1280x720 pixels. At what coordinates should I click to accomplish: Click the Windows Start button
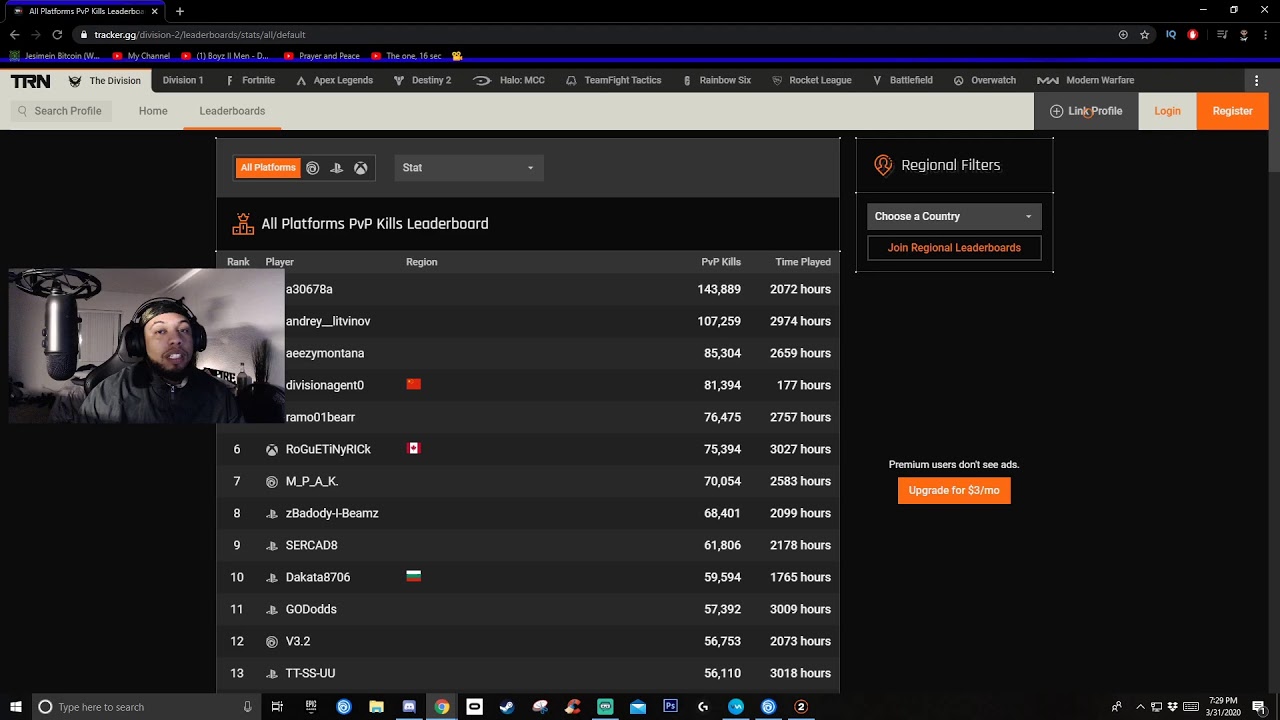click(15, 707)
